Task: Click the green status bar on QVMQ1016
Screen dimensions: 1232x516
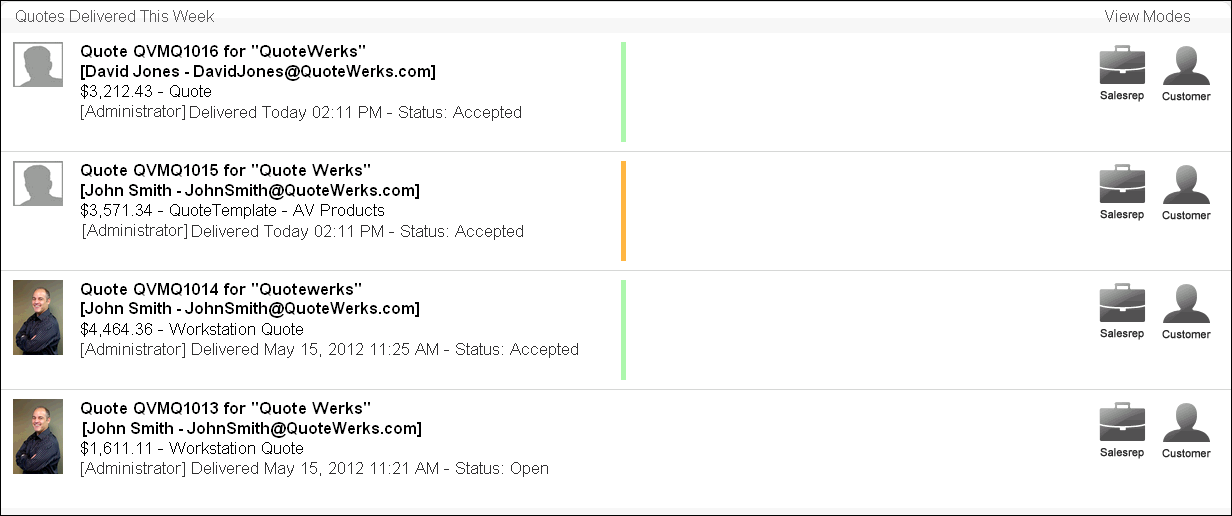Action: coord(623,92)
